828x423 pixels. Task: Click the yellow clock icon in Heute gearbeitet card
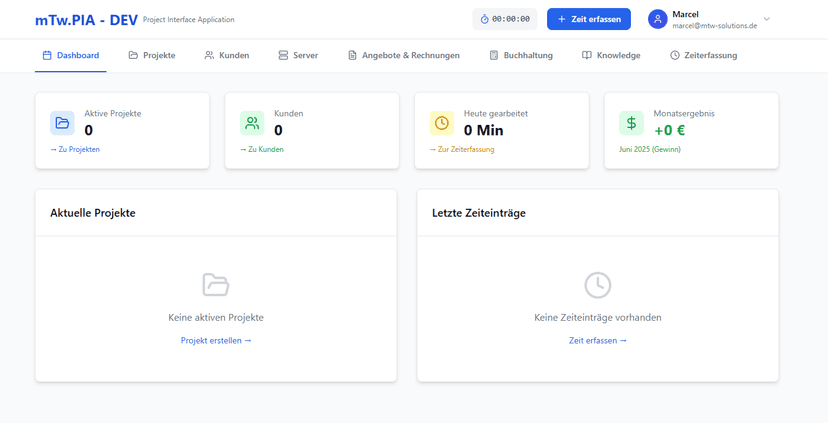tap(441, 123)
